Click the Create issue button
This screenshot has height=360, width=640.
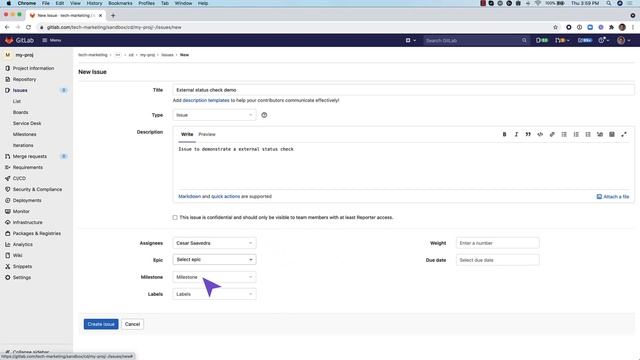click(x=101, y=324)
